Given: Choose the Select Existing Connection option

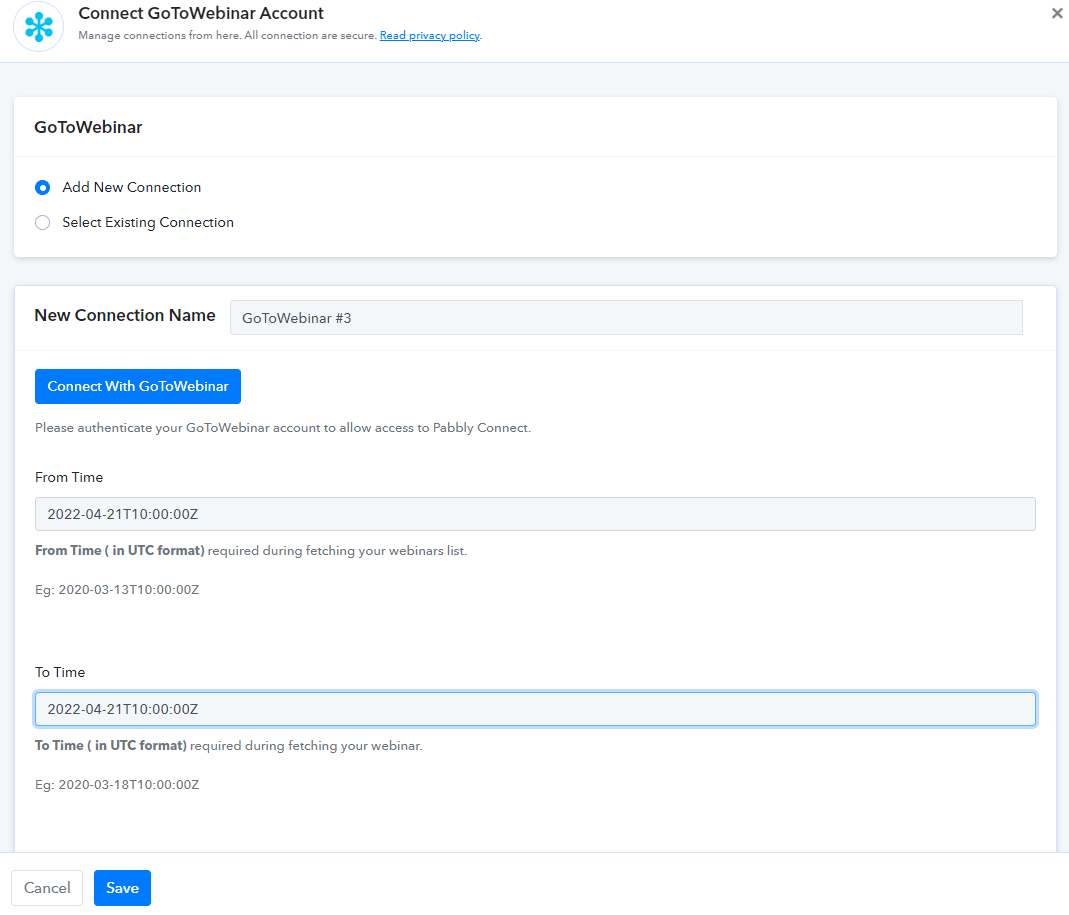Looking at the screenshot, I should tap(42, 222).
